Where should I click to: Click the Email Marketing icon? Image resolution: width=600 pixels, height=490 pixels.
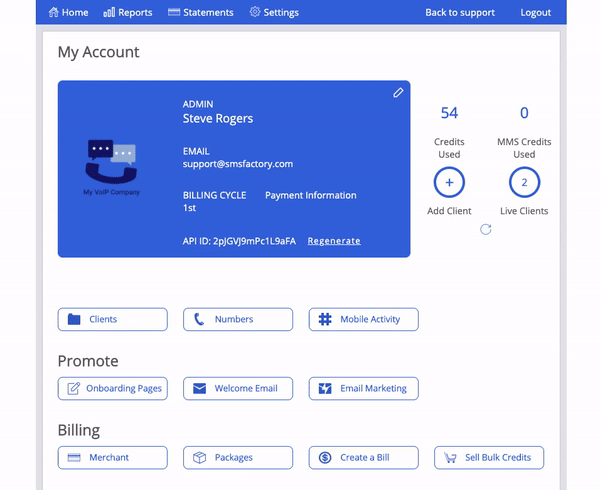(x=325, y=388)
